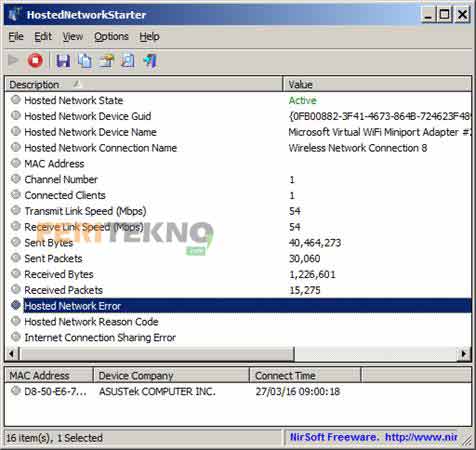This screenshot has height=450, width=476.
Task: Click the 1,226,601 received bytes value
Action: click(x=312, y=274)
